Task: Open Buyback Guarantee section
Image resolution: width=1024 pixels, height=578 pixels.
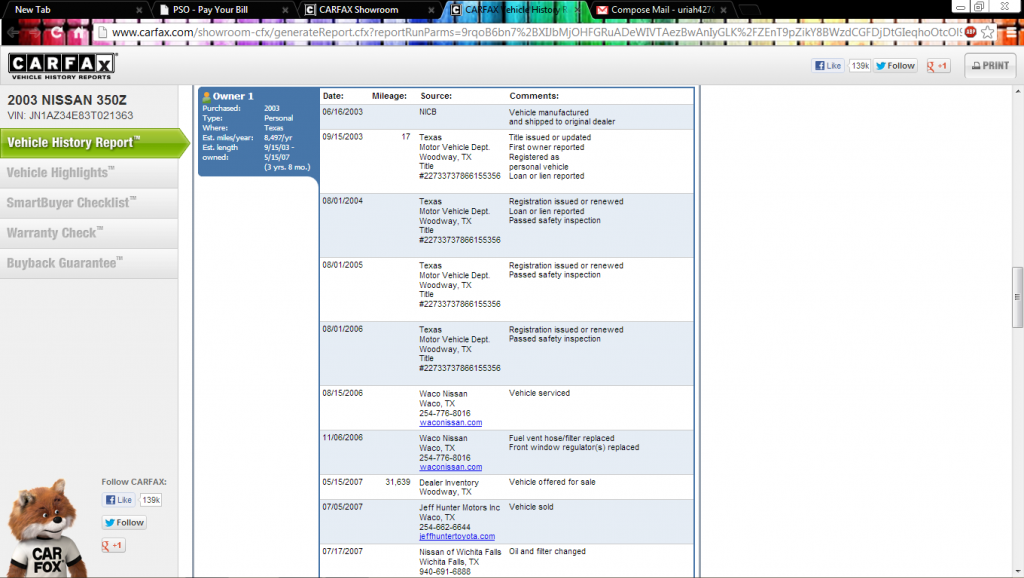Action: tap(89, 263)
